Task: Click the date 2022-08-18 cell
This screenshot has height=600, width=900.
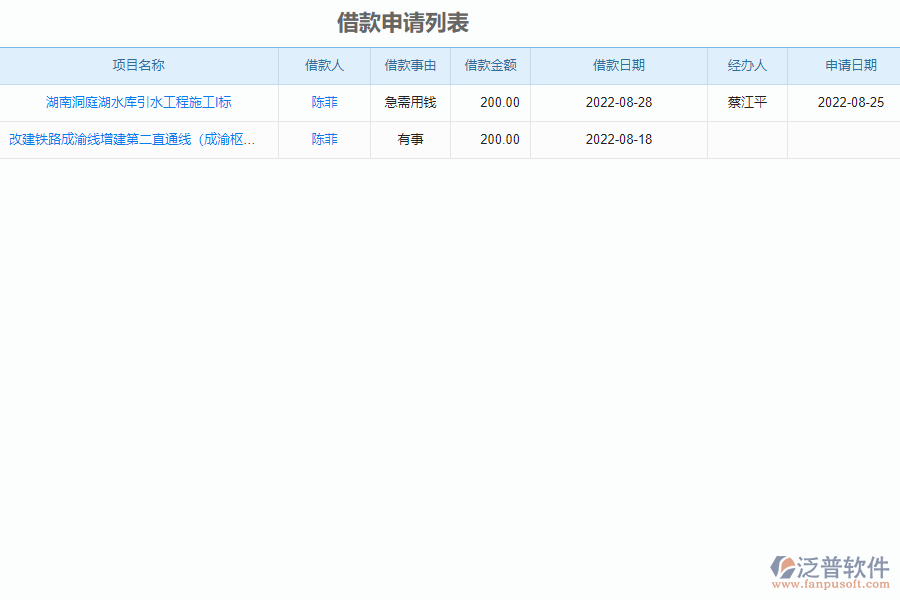Action: coord(618,139)
